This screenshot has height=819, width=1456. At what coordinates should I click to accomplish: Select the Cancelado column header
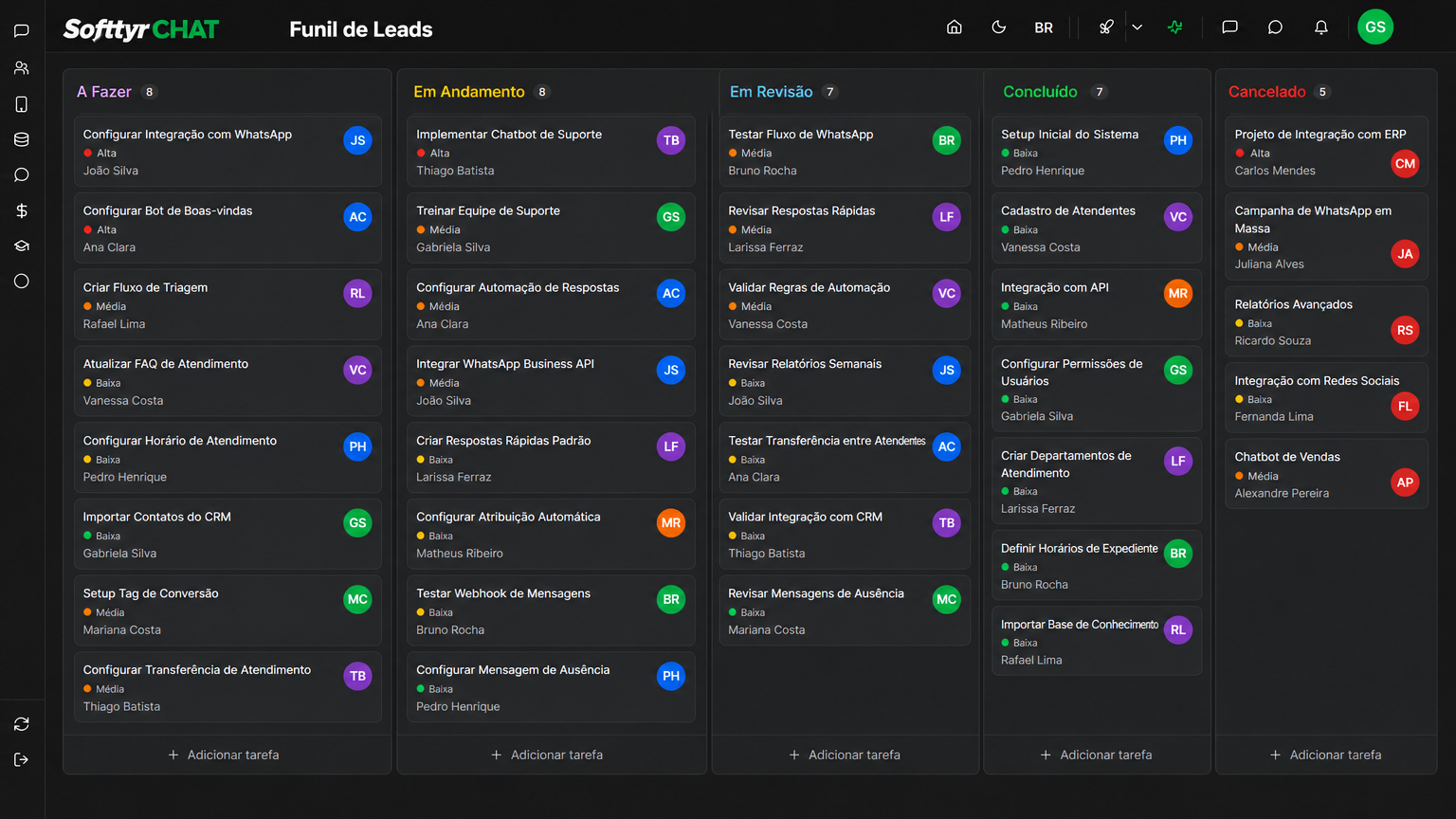pos(1267,92)
